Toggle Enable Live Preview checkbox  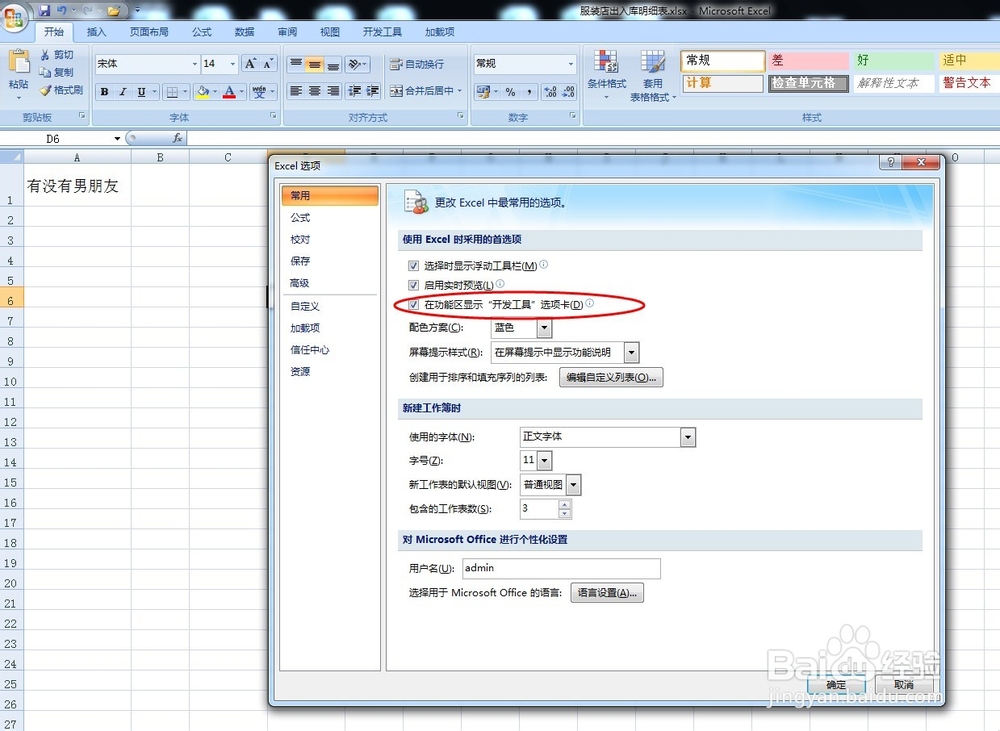pos(413,285)
